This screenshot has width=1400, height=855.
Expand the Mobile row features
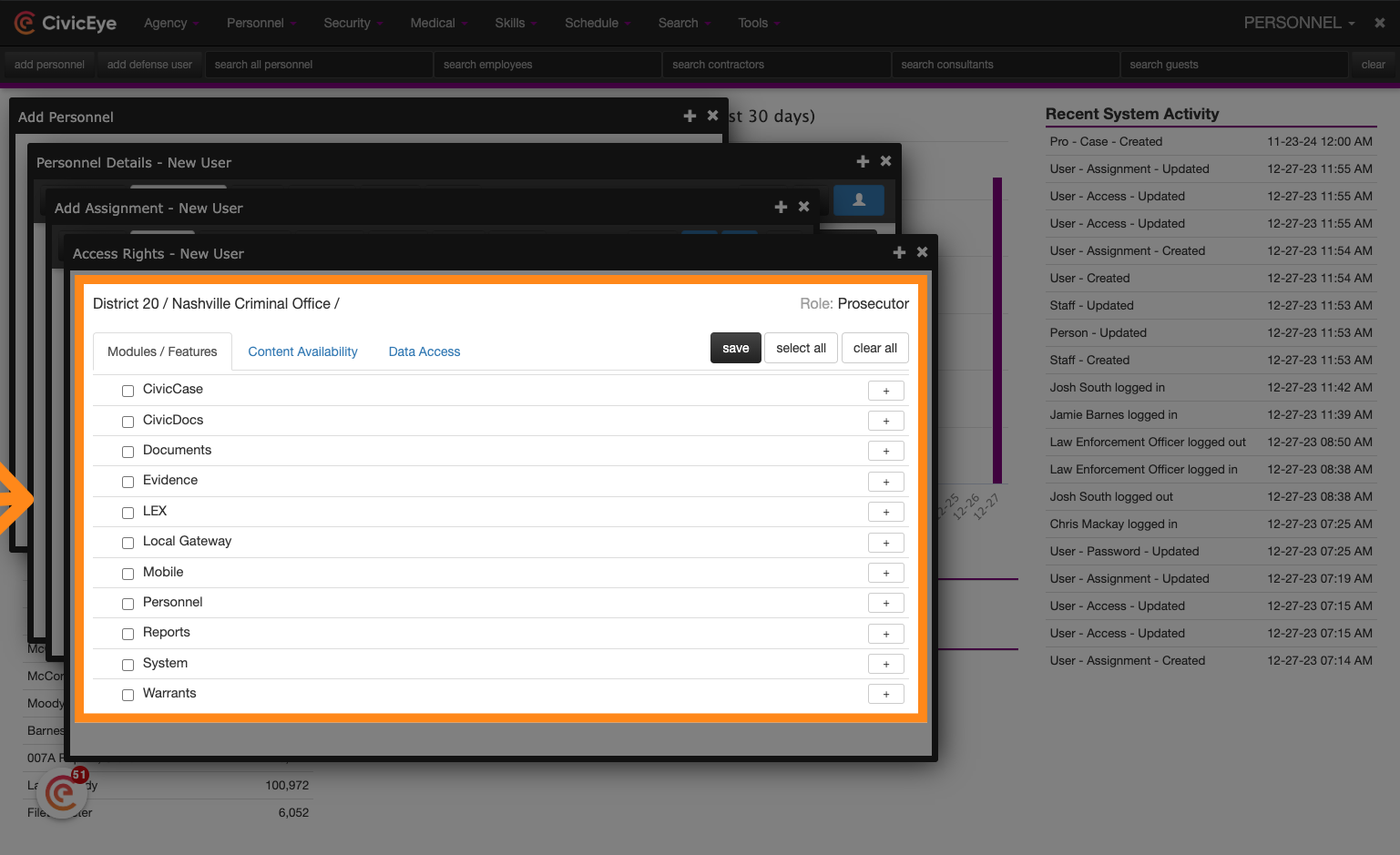[x=885, y=573]
